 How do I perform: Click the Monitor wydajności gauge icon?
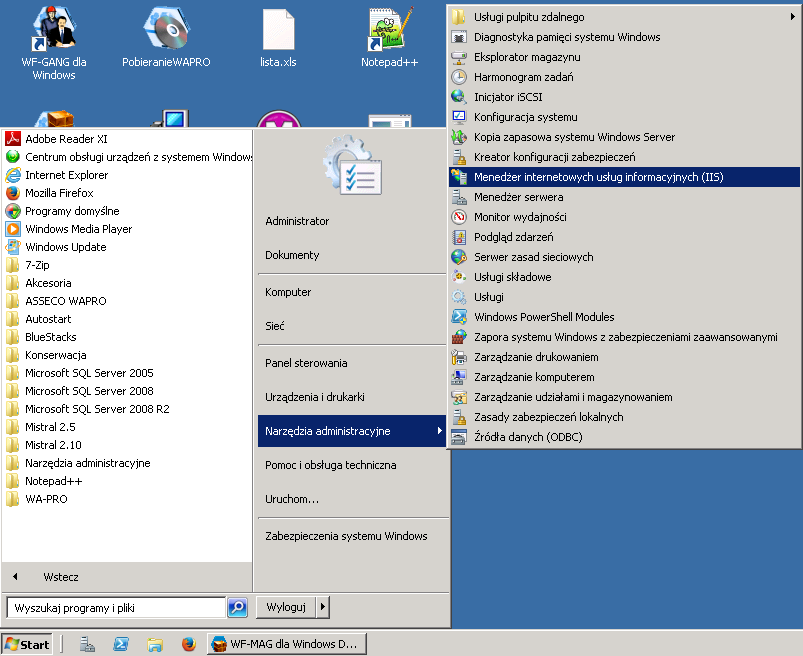(x=459, y=217)
